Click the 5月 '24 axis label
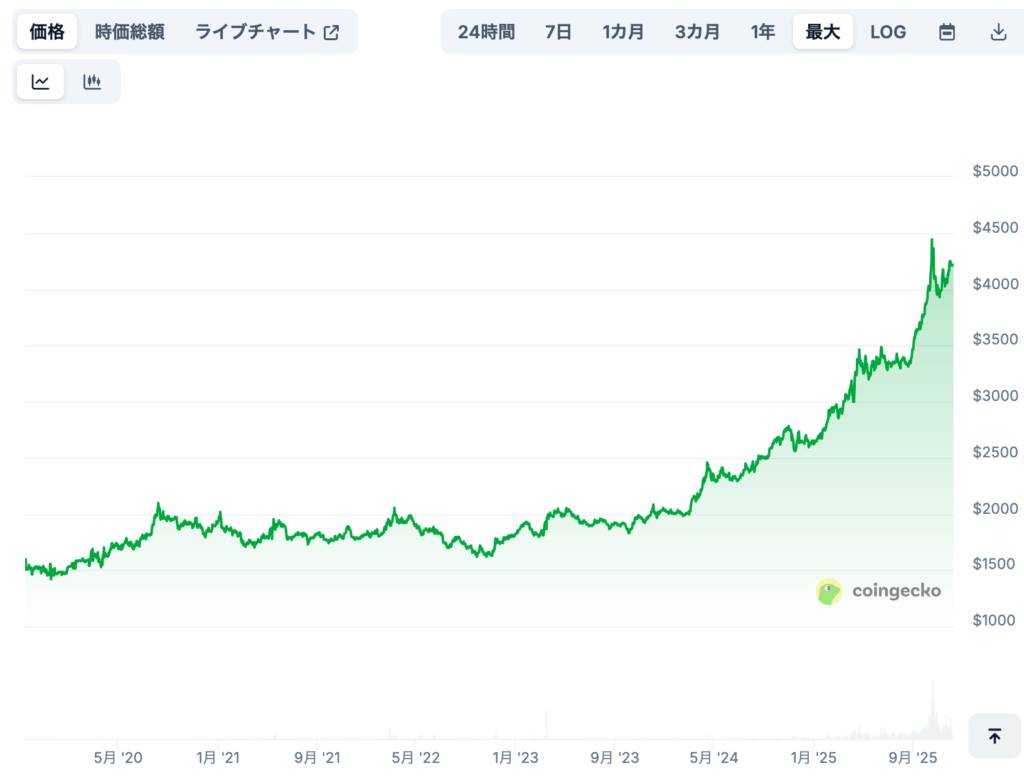 coord(716,758)
